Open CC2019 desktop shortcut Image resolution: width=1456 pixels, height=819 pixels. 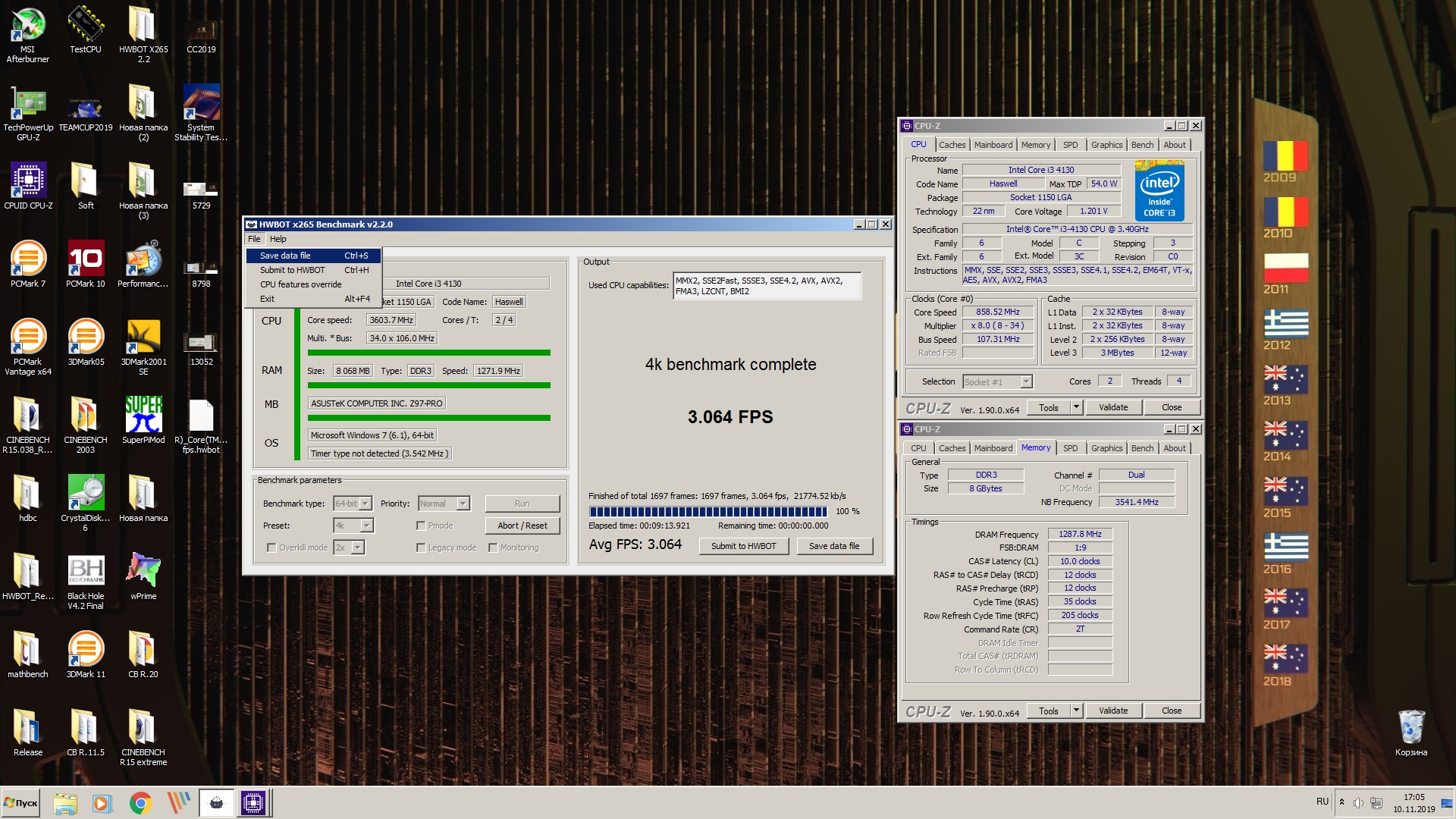pyautogui.click(x=201, y=34)
